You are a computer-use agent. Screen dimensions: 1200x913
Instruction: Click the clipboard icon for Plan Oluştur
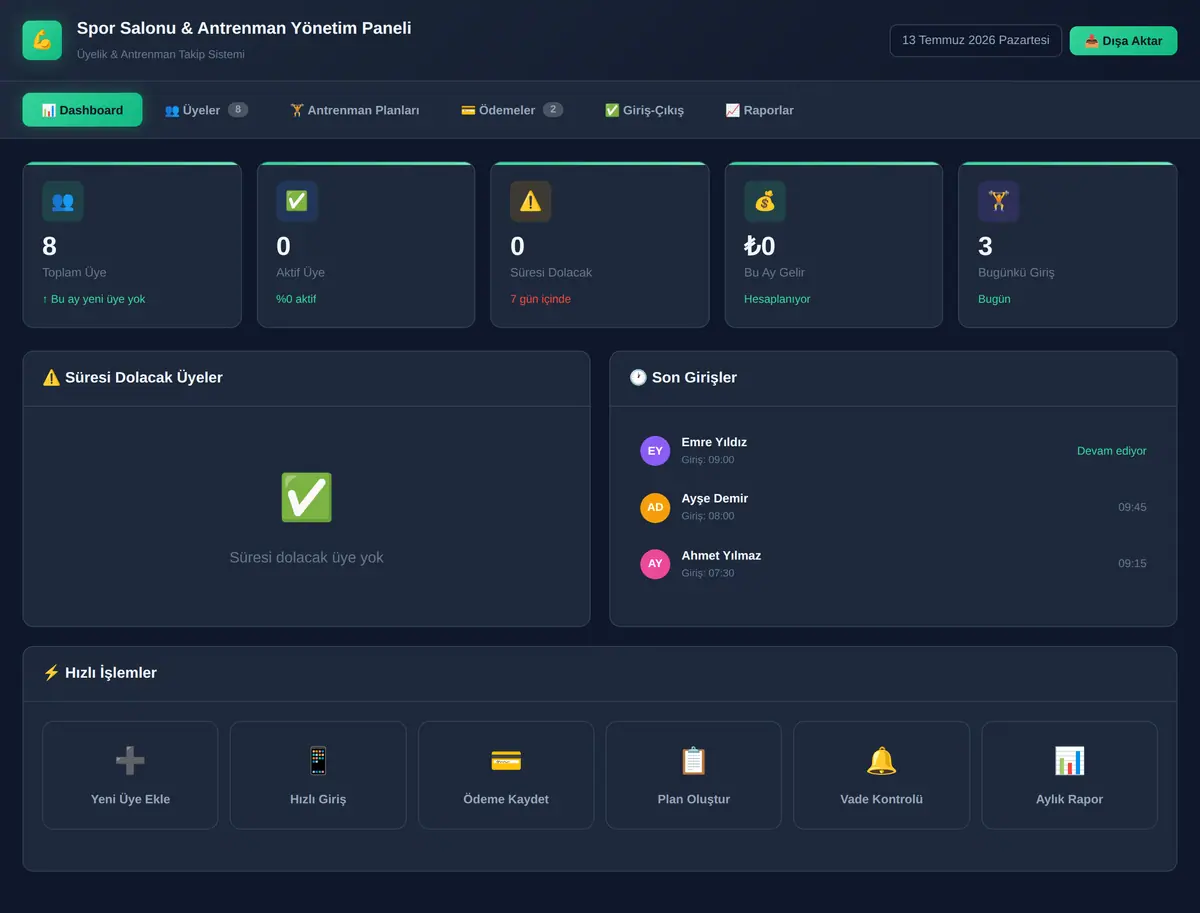pos(693,761)
